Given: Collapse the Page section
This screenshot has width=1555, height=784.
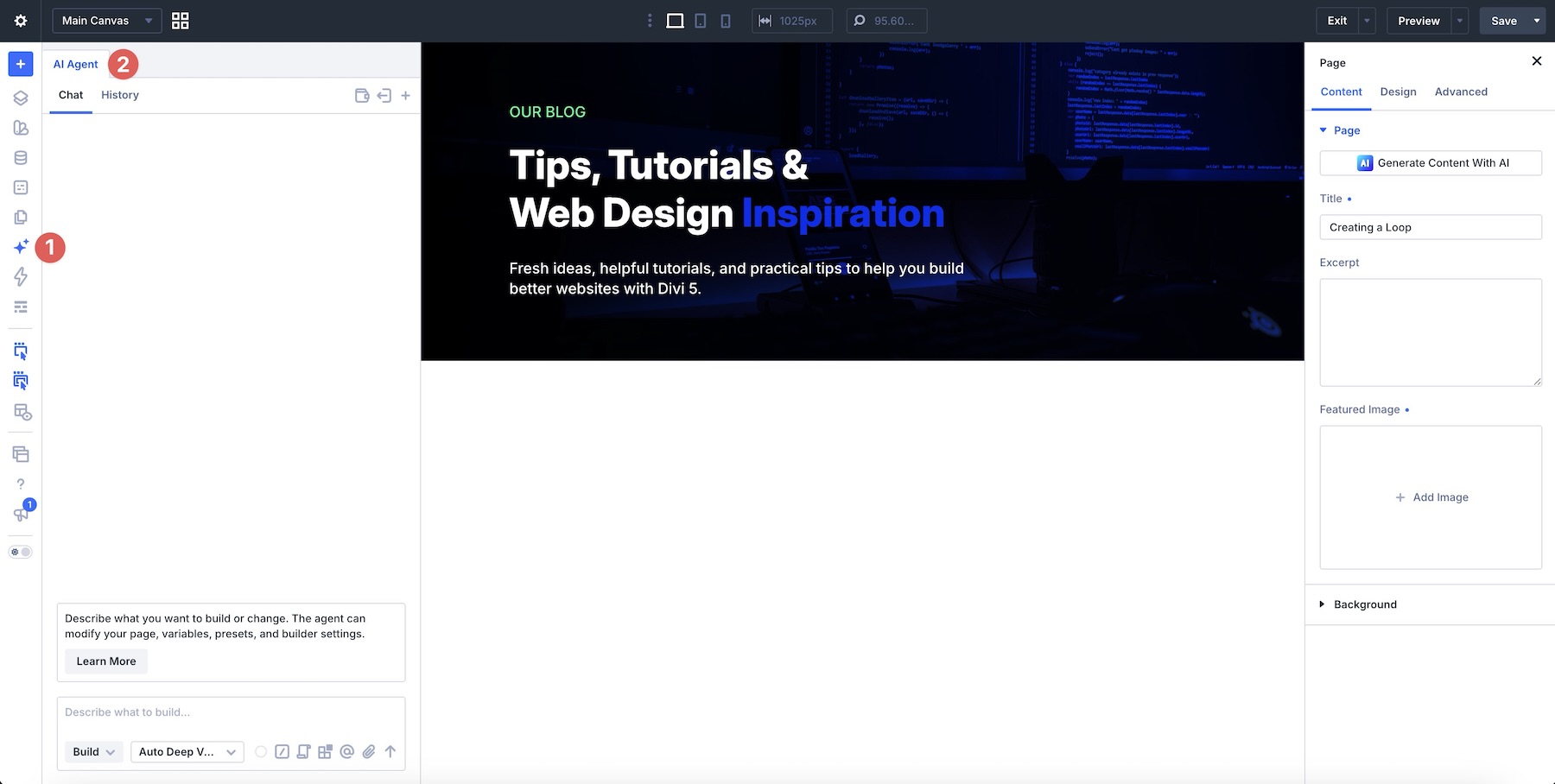Looking at the screenshot, I should pyautogui.click(x=1340, y=130).
